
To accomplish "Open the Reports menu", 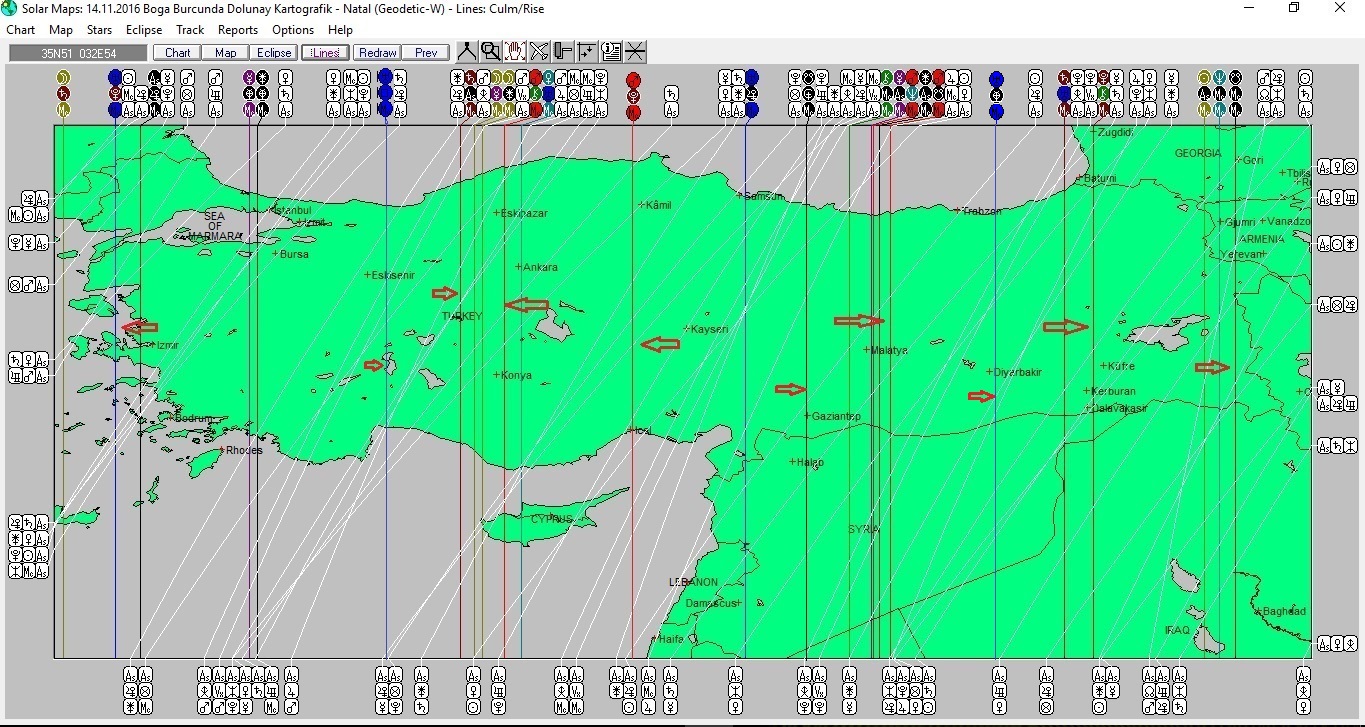I will pos(238,30).
